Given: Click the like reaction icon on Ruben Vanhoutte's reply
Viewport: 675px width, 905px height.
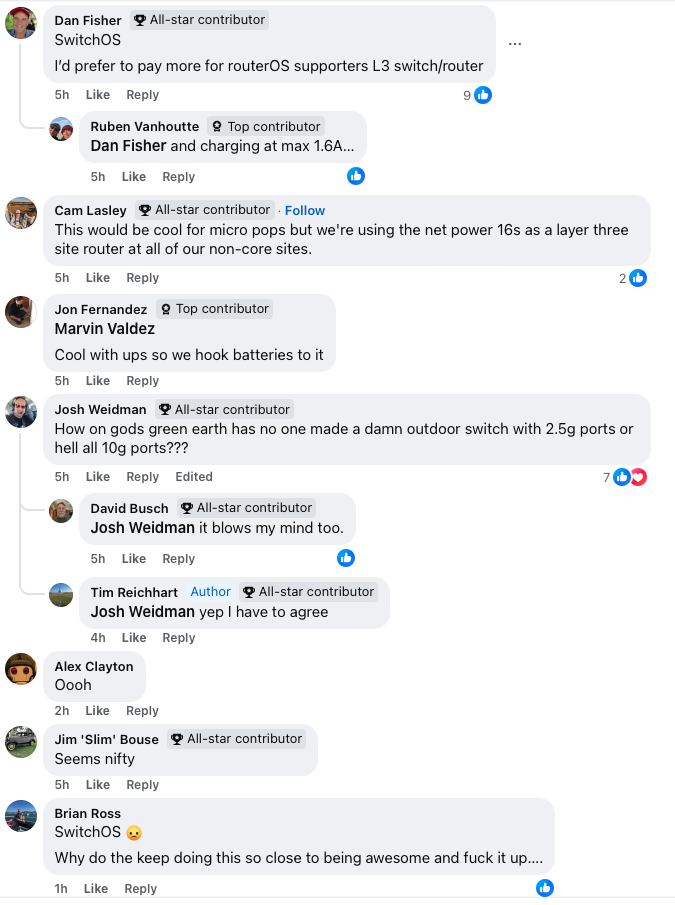Looking at the screenshot, I should [356, 176].
